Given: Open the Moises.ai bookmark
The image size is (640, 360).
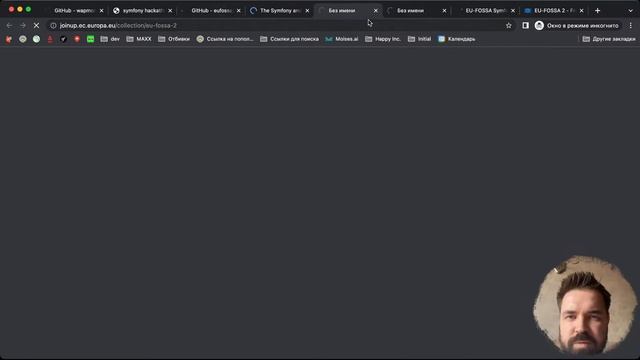Looking at the screenshot, I should (342, 39).
